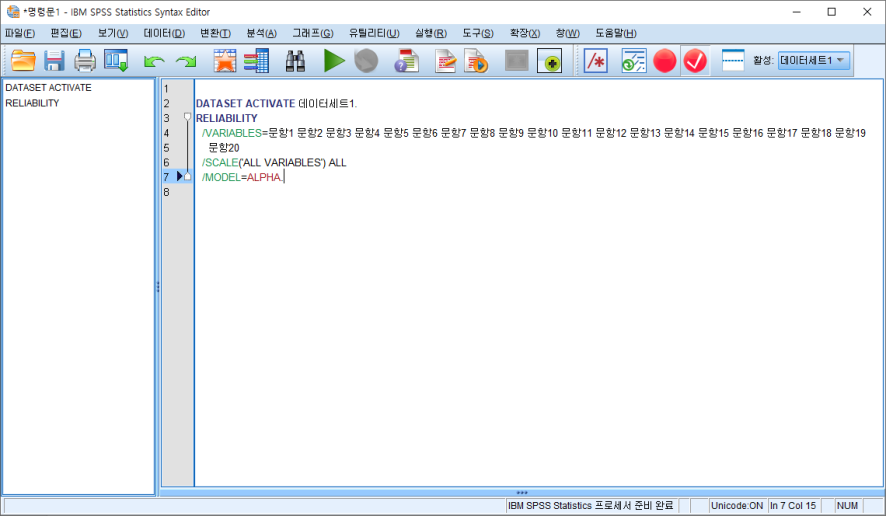The height and width of the screenshot is (516, 886).
Task: Open a file with the folder icon
Action: click(x=23, y=60)
